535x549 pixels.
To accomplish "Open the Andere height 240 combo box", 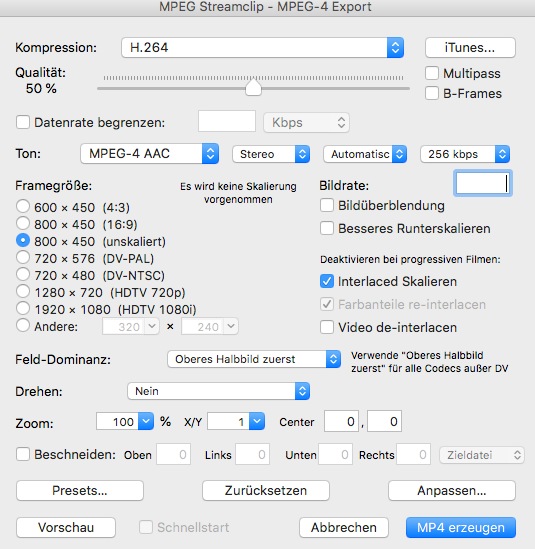I will coord(209,327).
